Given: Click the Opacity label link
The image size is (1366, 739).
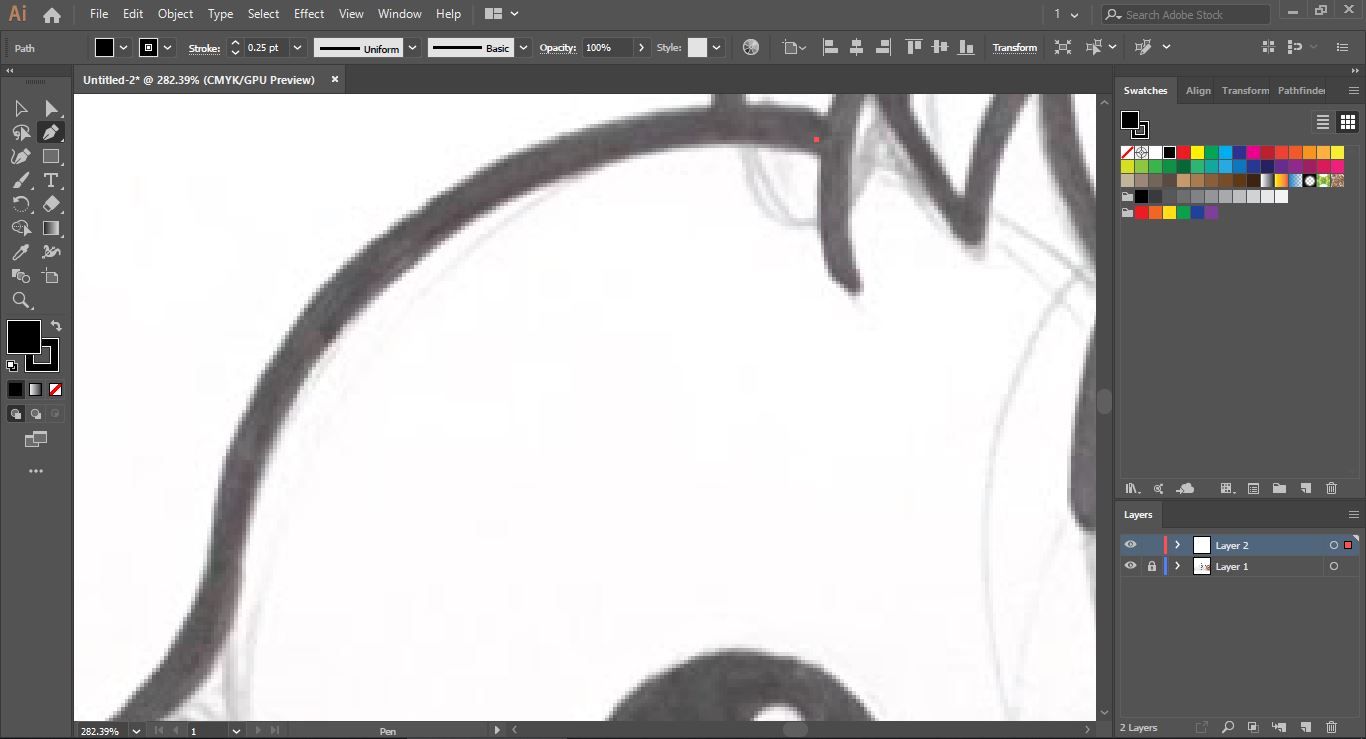Looking at the screenshot, I should point(558,48).
